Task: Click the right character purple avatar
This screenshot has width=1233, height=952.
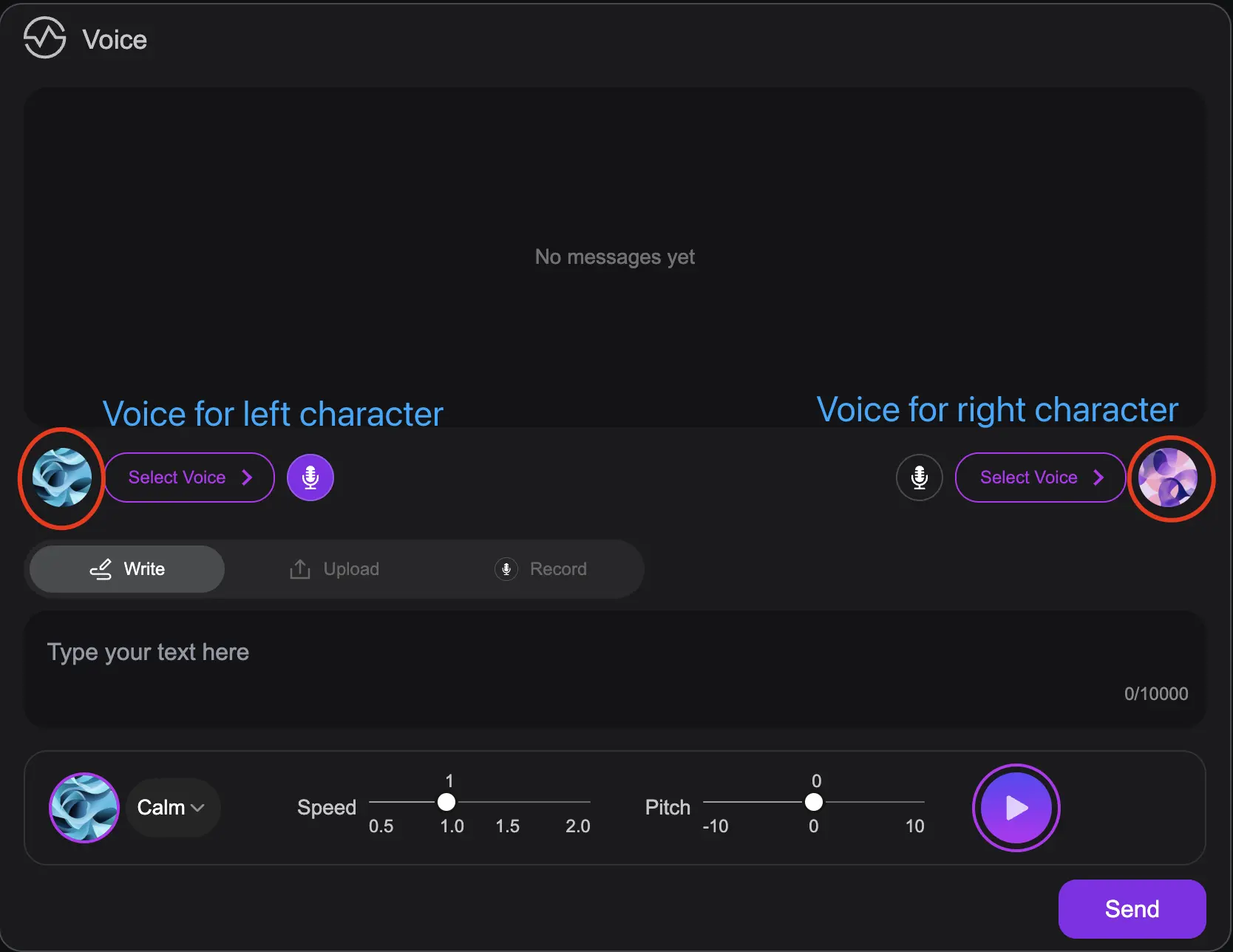Action: 1168,477
